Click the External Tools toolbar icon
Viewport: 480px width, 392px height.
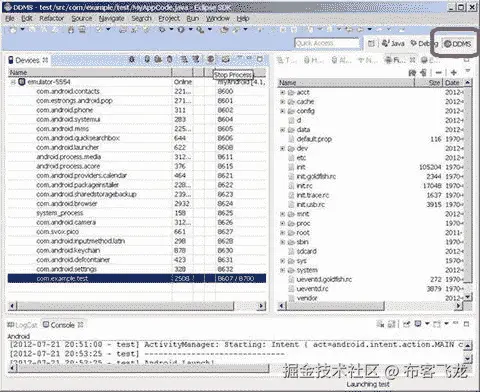200,30
